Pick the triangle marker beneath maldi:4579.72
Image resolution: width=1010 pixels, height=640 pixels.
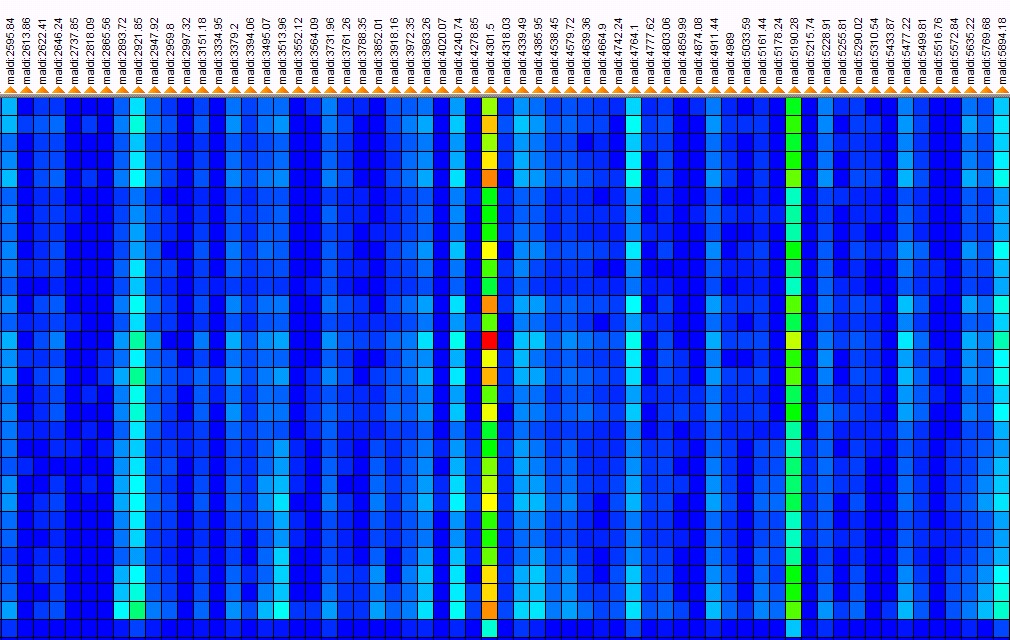tap(571, 90)
